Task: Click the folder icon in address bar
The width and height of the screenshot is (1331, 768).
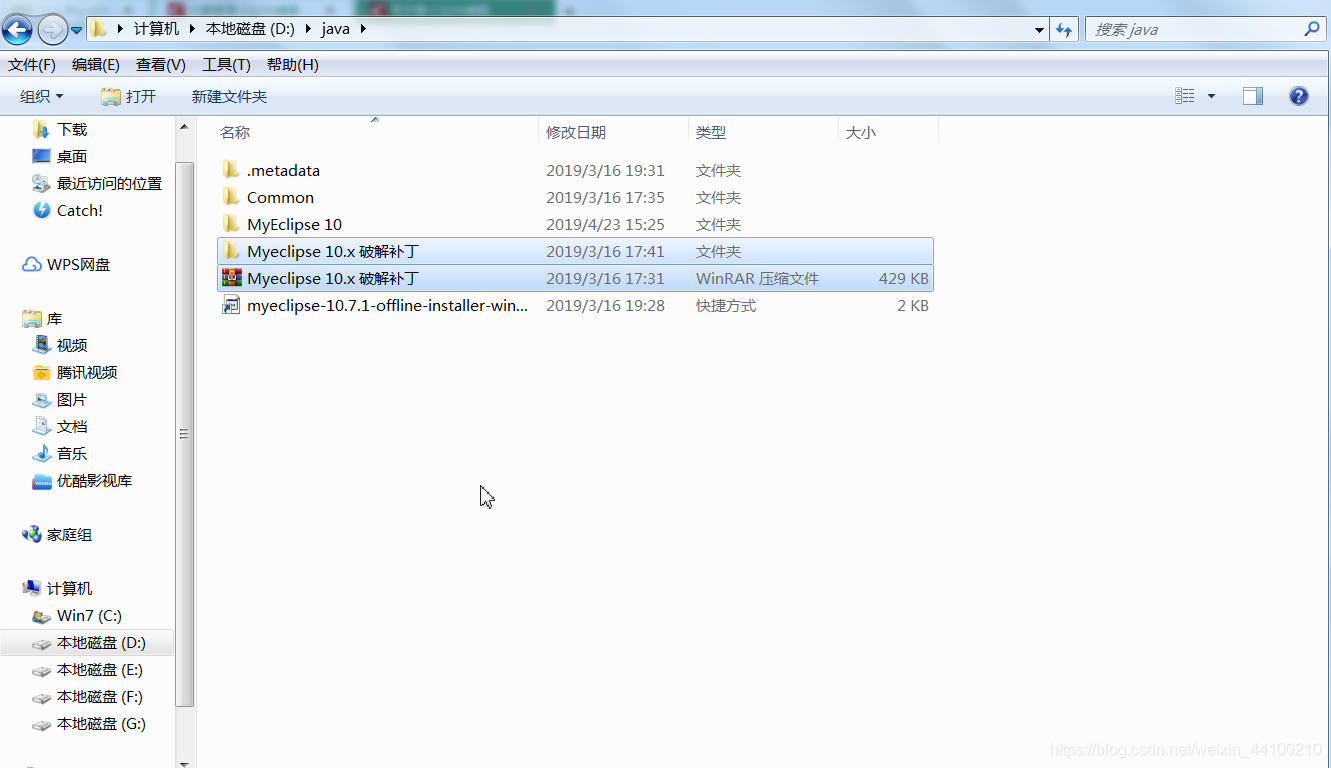Action: 98,29
